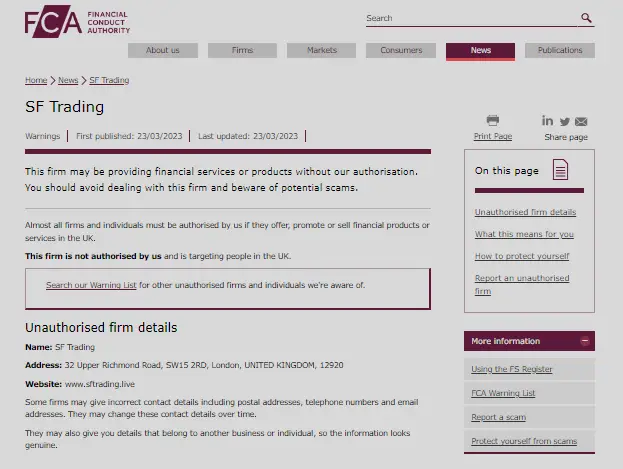
Task: Open the About us menu
Action: tap(163, 50)
